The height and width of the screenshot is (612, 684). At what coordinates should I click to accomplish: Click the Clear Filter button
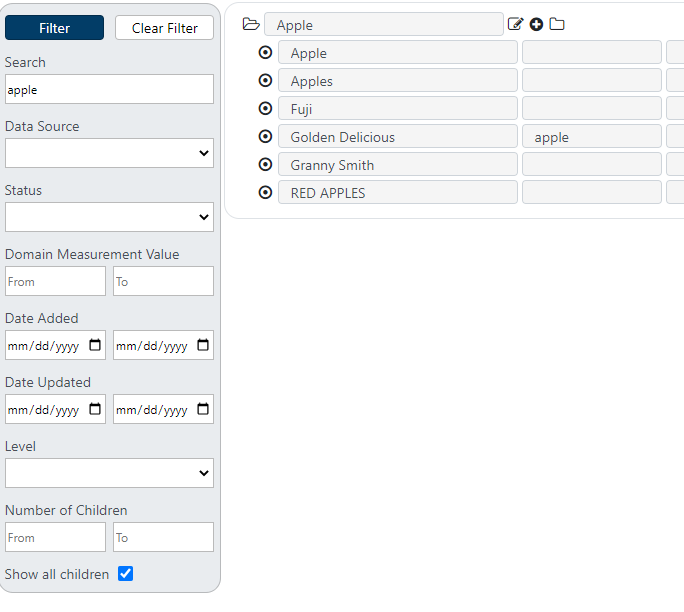click(x=164, y=28)
